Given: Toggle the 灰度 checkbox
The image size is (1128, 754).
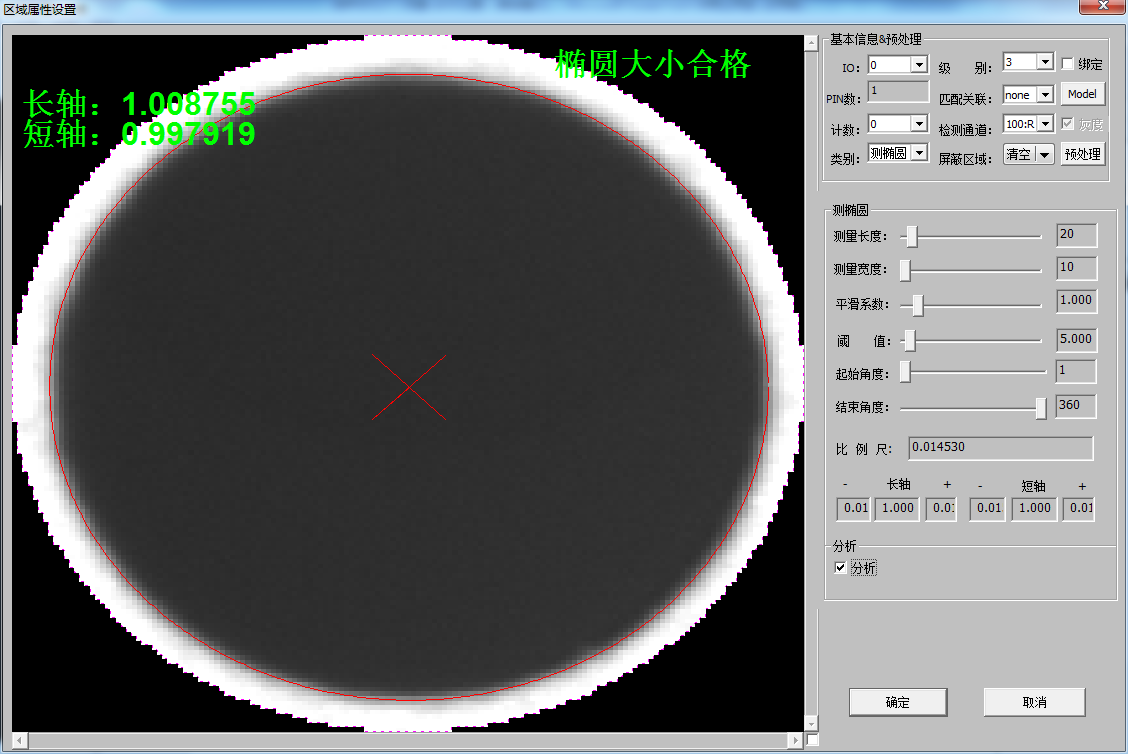Looking at the screenshot, I should (x=1068, y=124).
